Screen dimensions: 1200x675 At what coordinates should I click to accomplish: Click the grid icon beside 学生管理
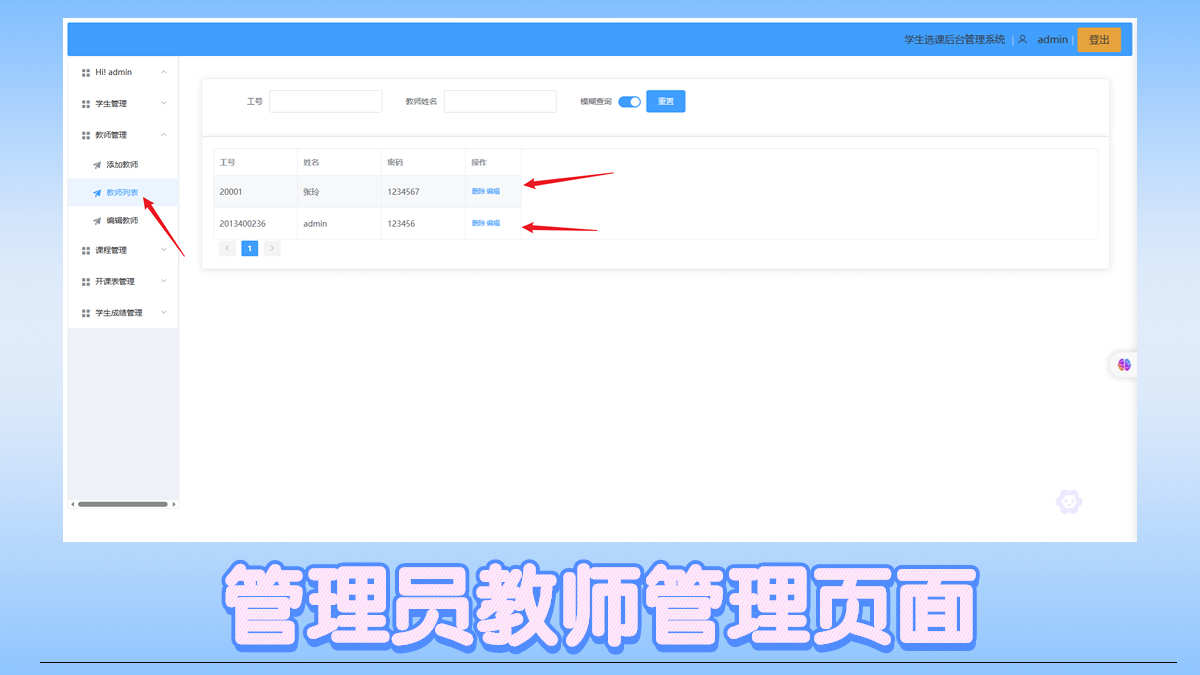(x=86, y=103)
